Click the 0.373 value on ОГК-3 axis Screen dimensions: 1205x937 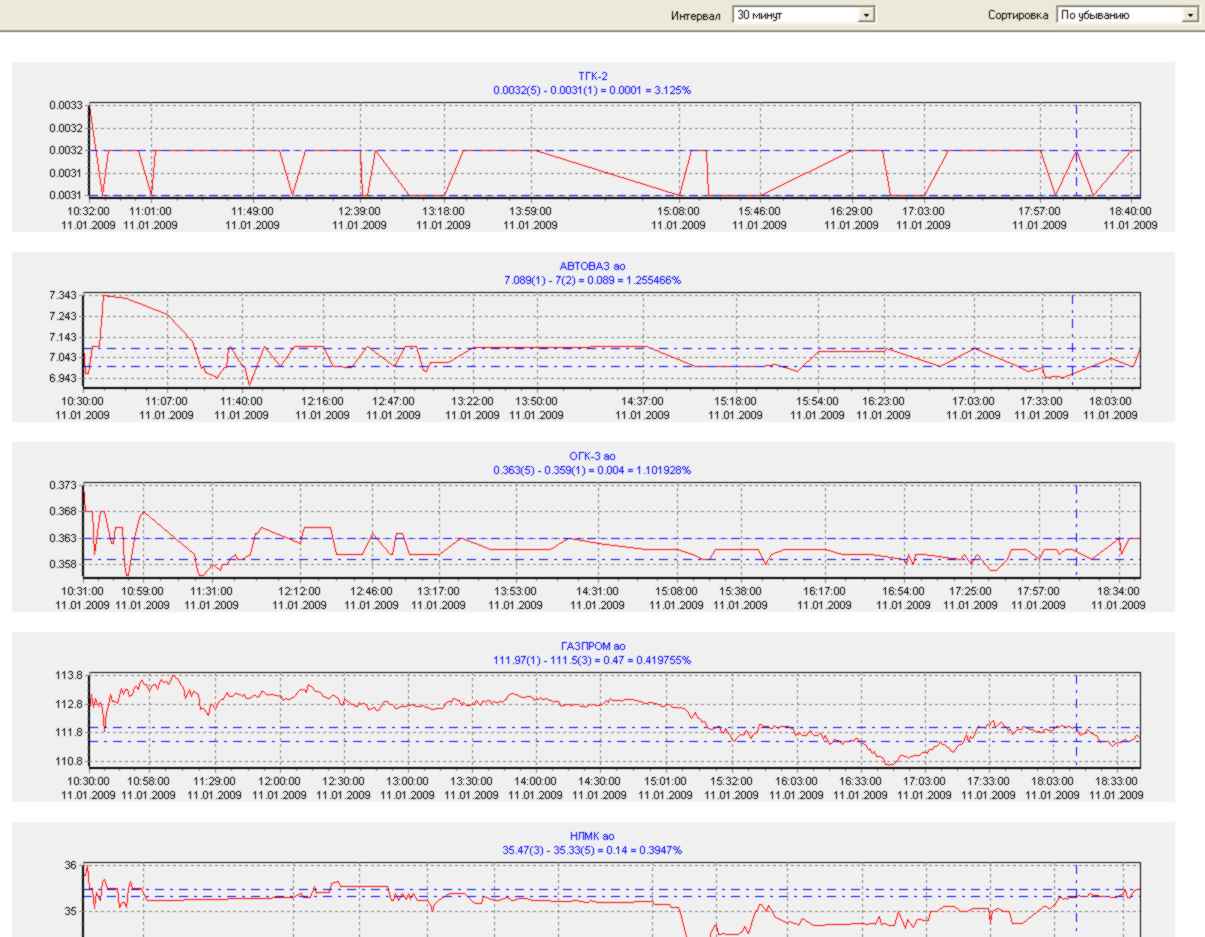(63, 485)
